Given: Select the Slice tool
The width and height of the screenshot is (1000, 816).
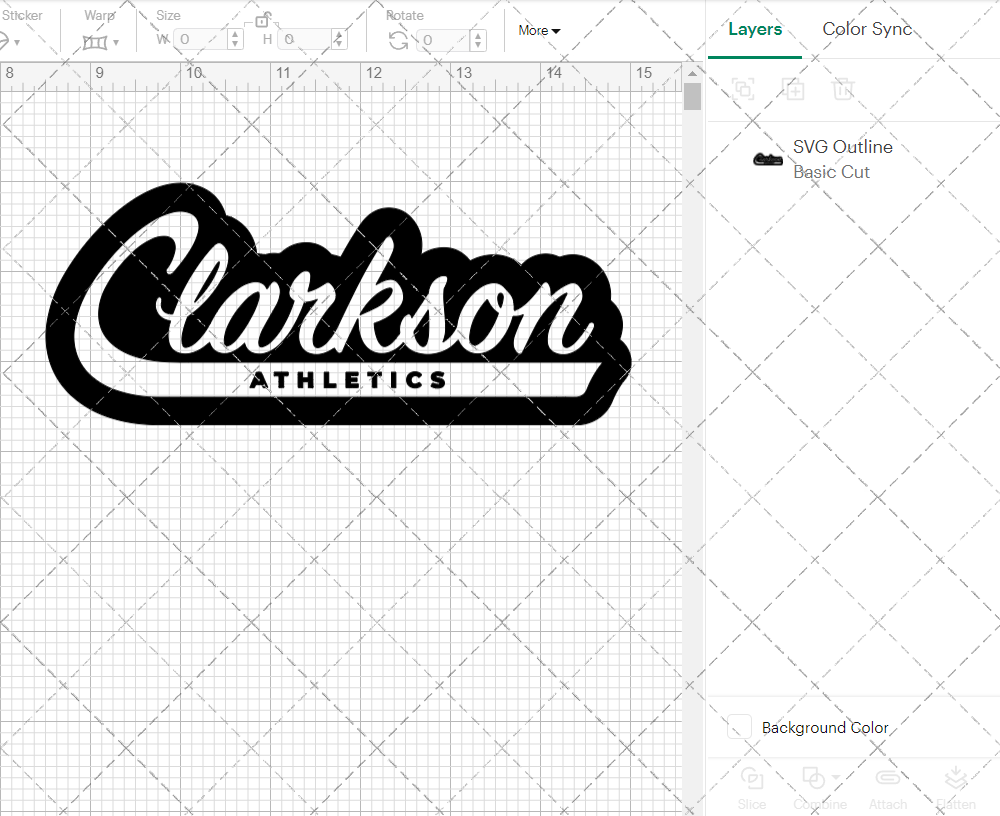Looking at the screenshot, I should (752, 787).
